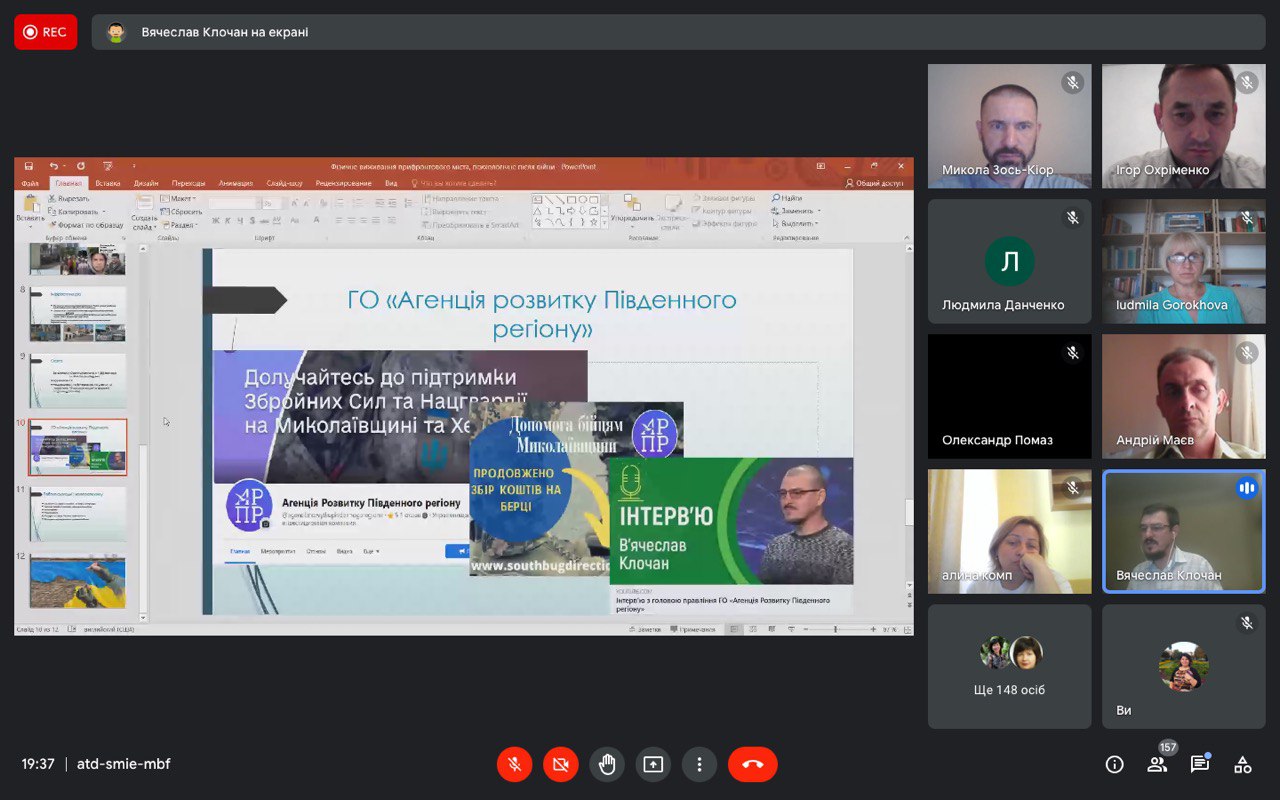Viewport: 1280px width, 800px height.
Task: Select ludmila Gorokhova video tile
Action: click(x=1184, y=262)
